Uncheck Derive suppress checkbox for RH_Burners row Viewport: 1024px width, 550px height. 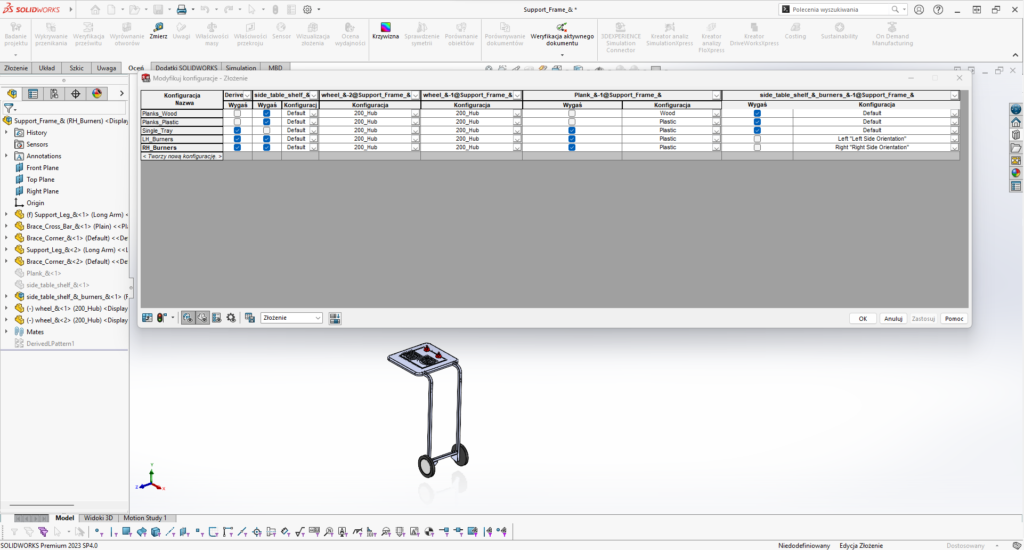coord(237,147)
